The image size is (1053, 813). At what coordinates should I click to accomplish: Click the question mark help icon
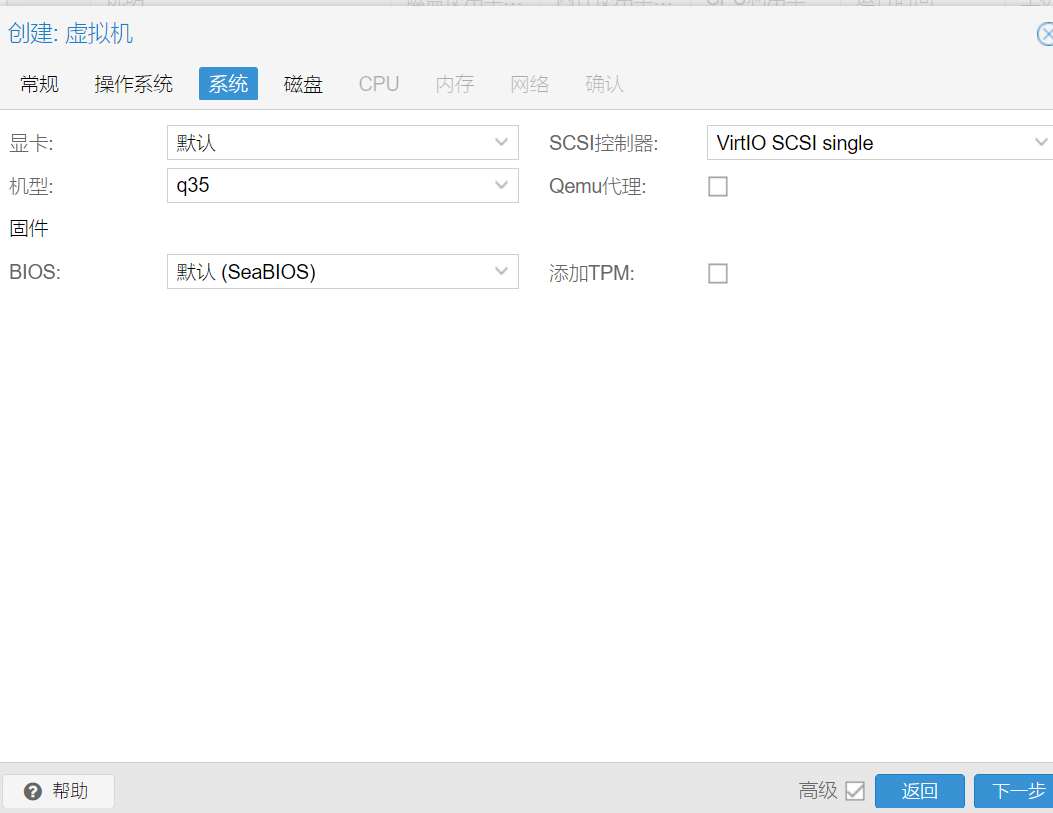[33, 792]
